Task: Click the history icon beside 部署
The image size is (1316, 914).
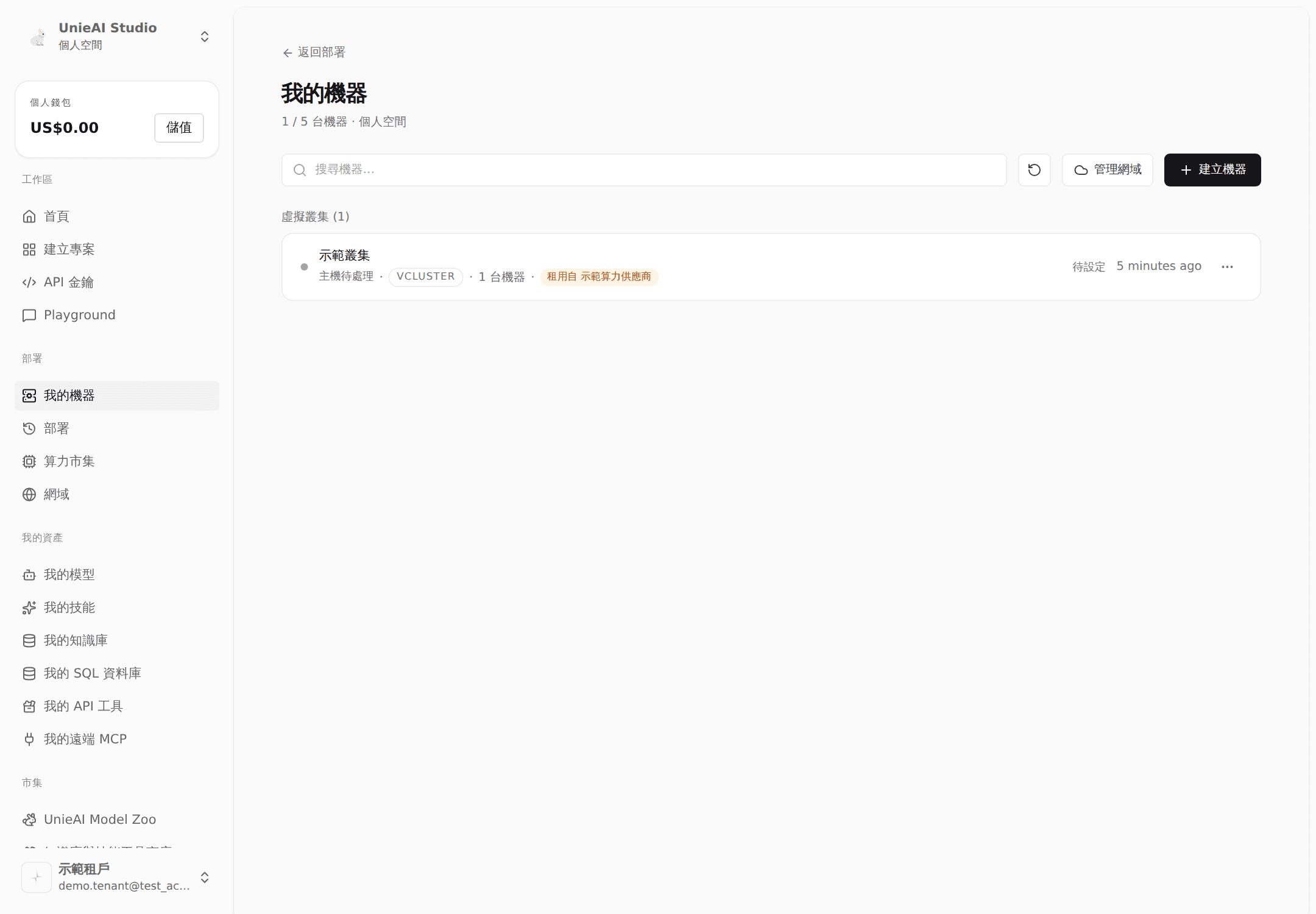Action: click(29, 428)
